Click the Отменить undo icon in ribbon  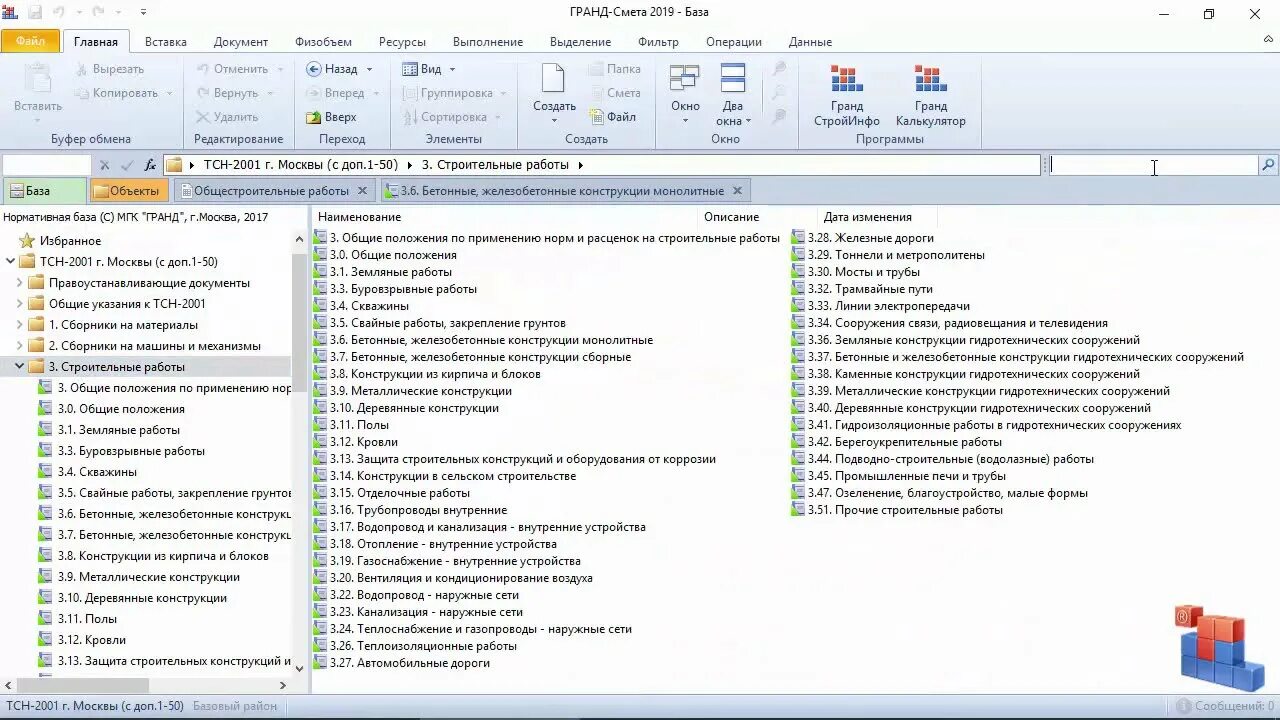coord(203,69)
